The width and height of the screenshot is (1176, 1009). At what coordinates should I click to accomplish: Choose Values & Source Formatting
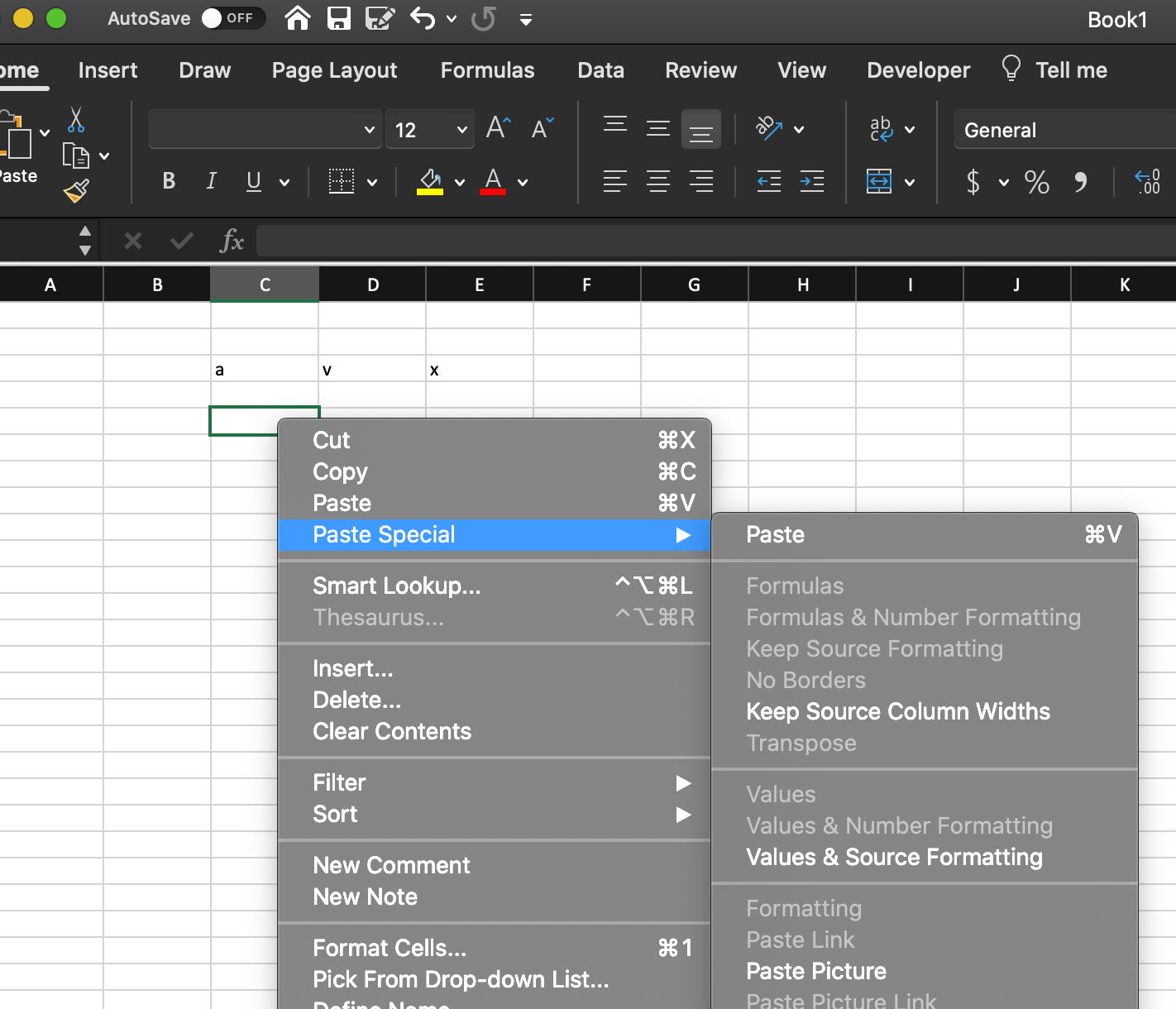pos(925,857)
